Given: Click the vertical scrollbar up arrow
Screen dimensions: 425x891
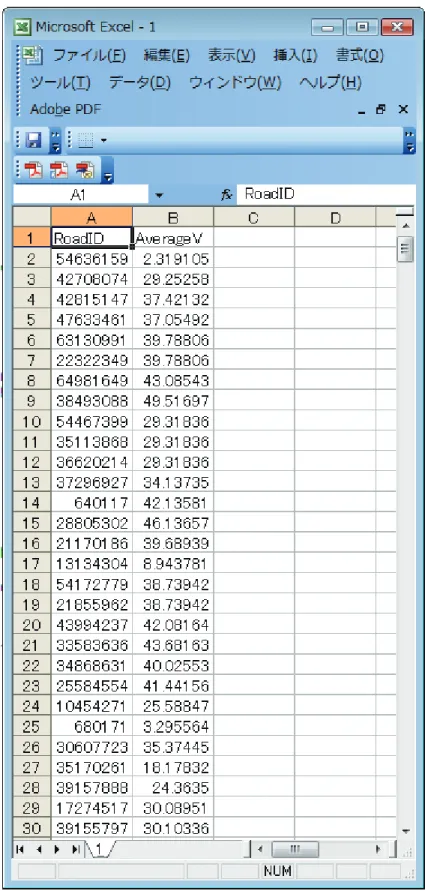Looking at the screenshot, I should [x=405, y=226].
